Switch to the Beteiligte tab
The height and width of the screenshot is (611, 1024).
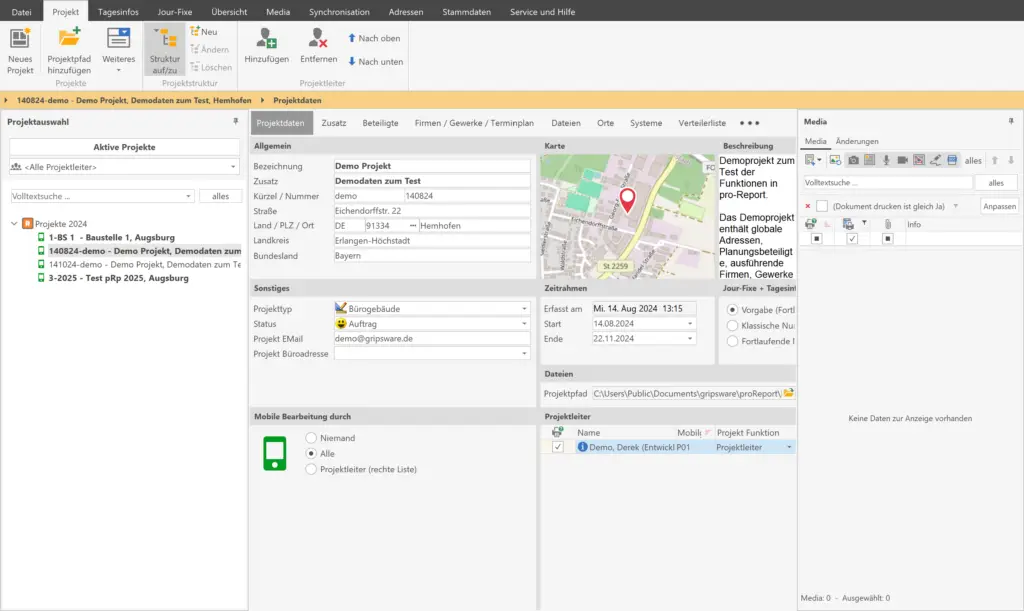pos(380,123)
